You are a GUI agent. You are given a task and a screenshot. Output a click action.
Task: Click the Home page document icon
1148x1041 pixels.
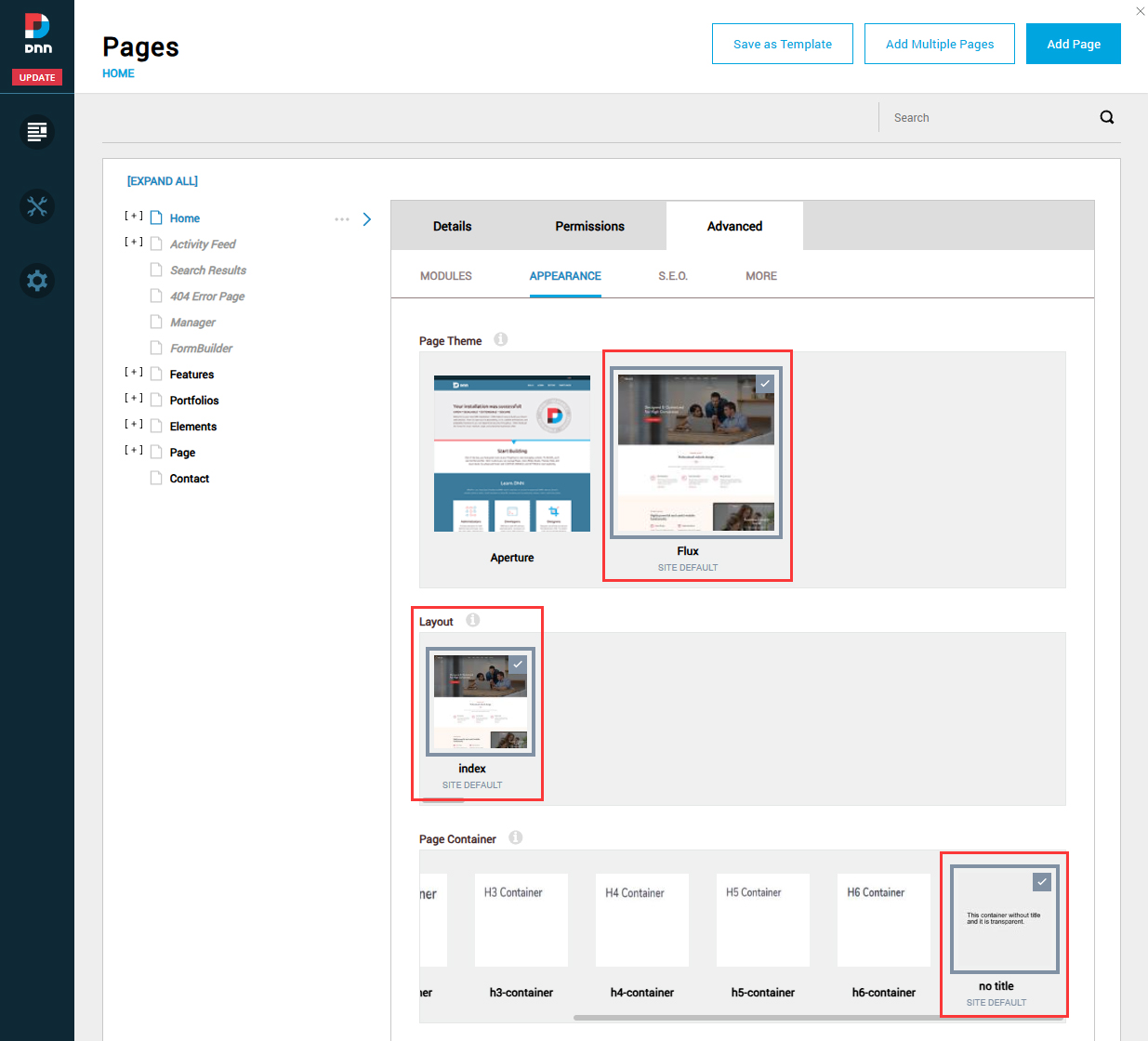[x=156, y=217]
